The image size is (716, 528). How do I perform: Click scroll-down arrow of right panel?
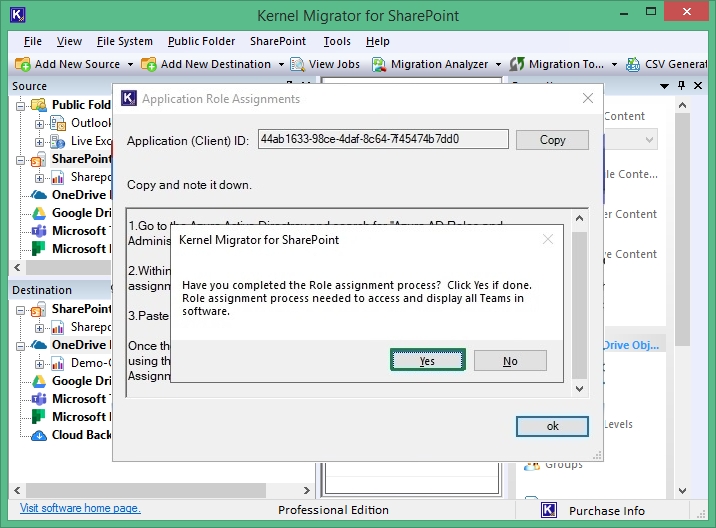pos(682,491)
